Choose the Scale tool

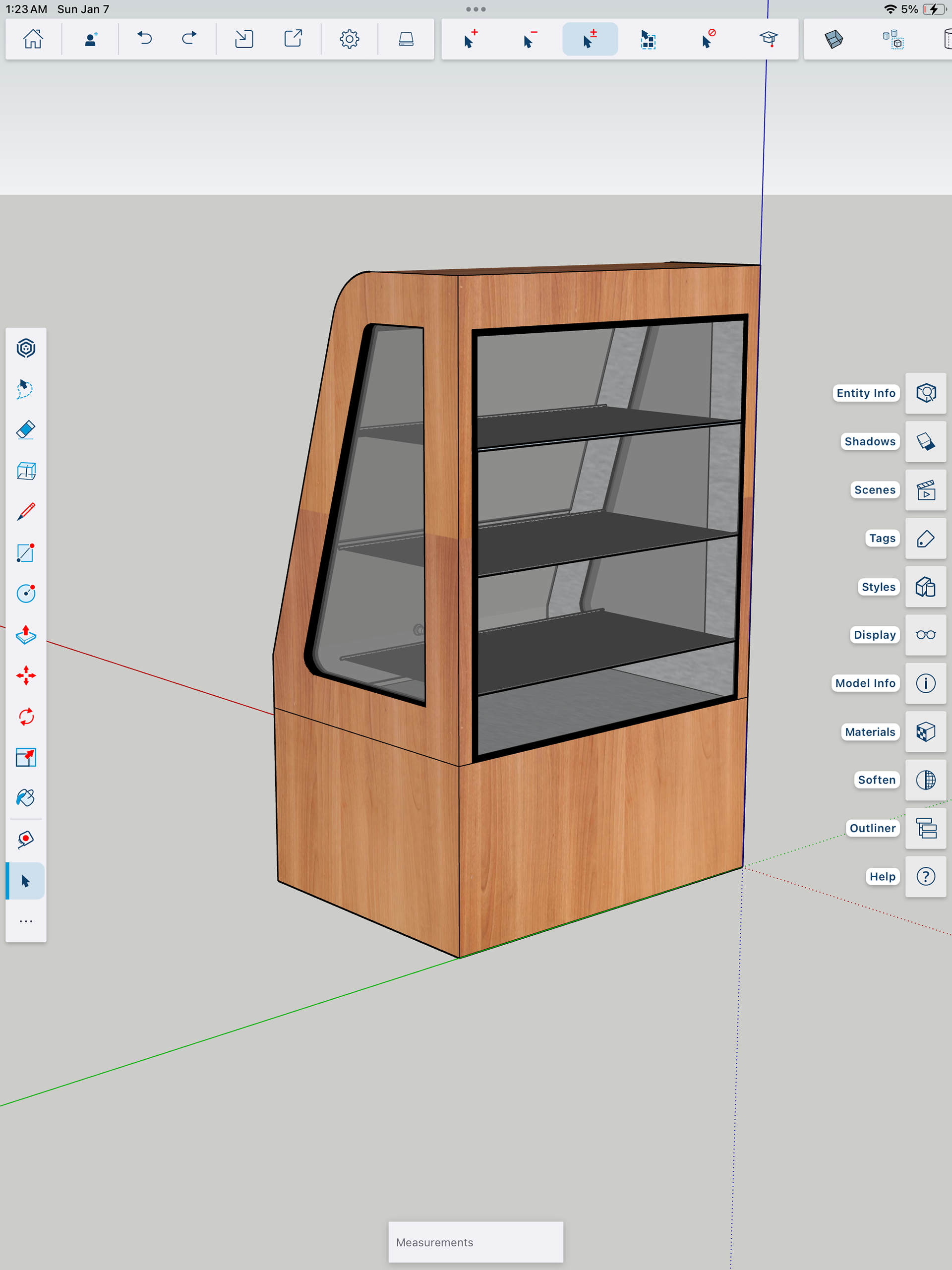click(x=26, y=757)
